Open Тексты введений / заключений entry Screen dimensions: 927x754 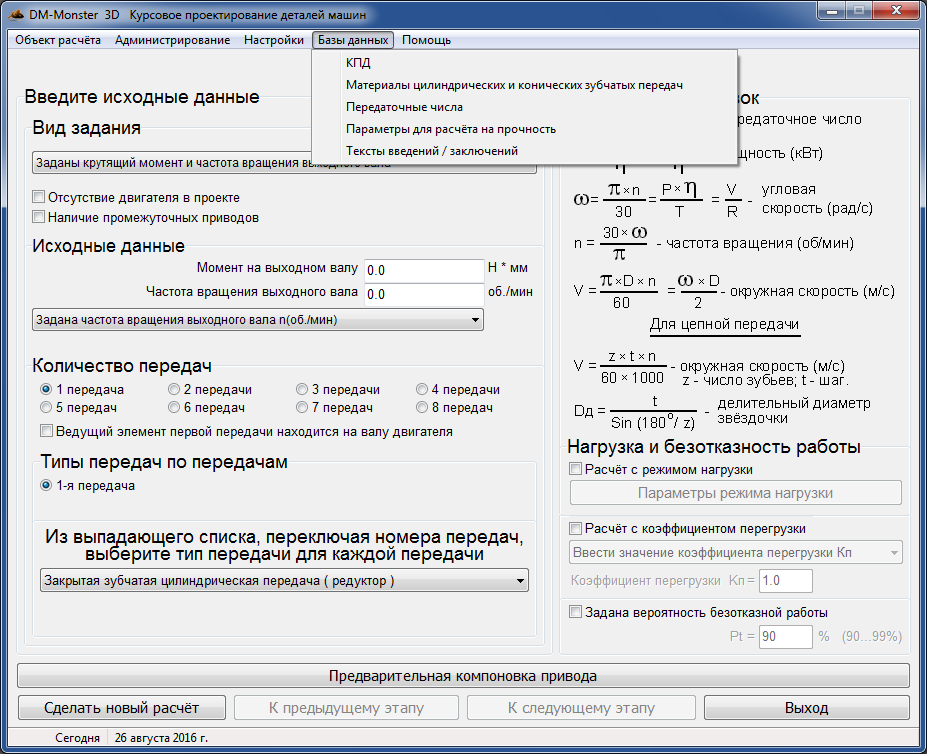[524, 151]
